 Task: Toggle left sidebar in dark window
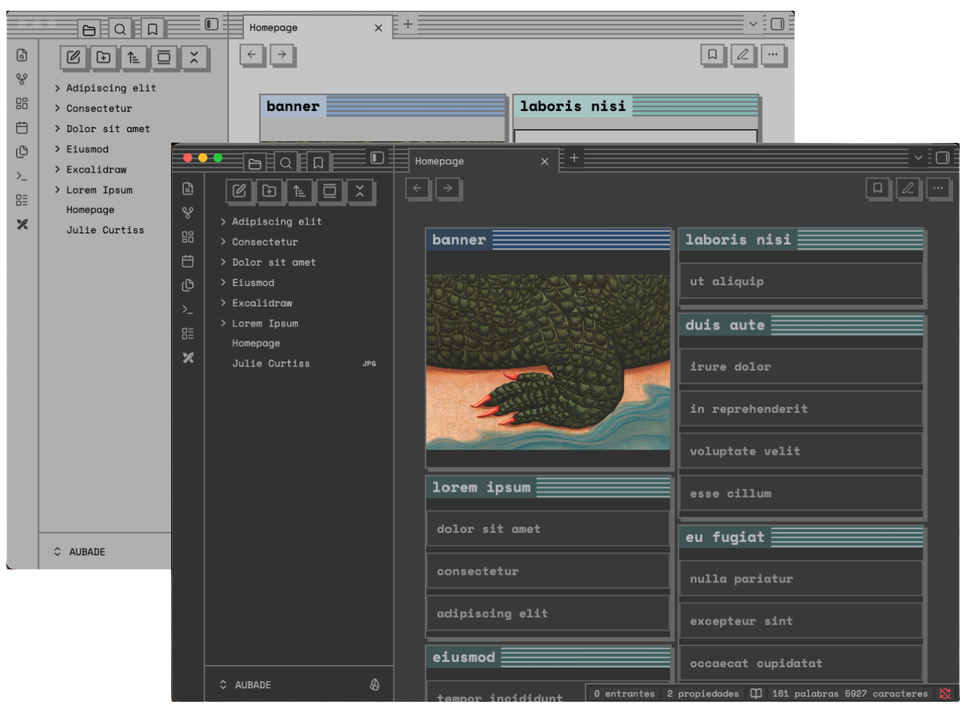point(377,157)
